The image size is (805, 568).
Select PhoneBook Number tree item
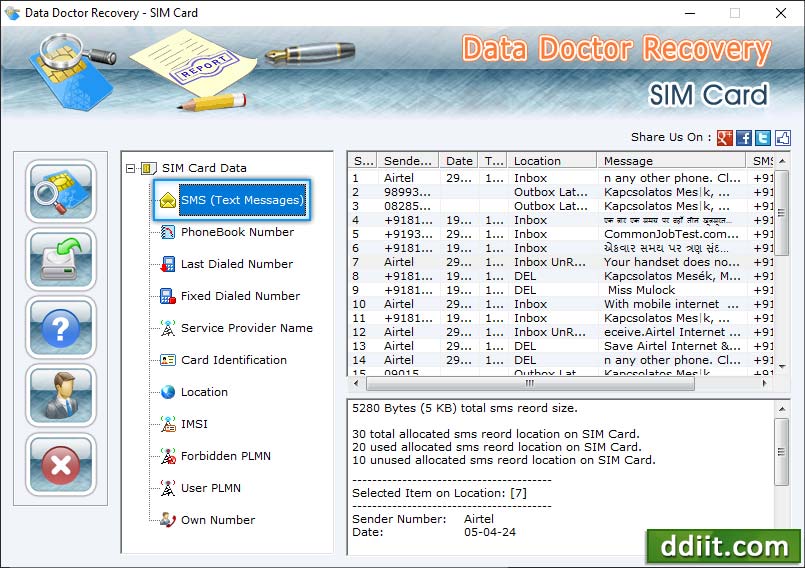coord(237,232)
